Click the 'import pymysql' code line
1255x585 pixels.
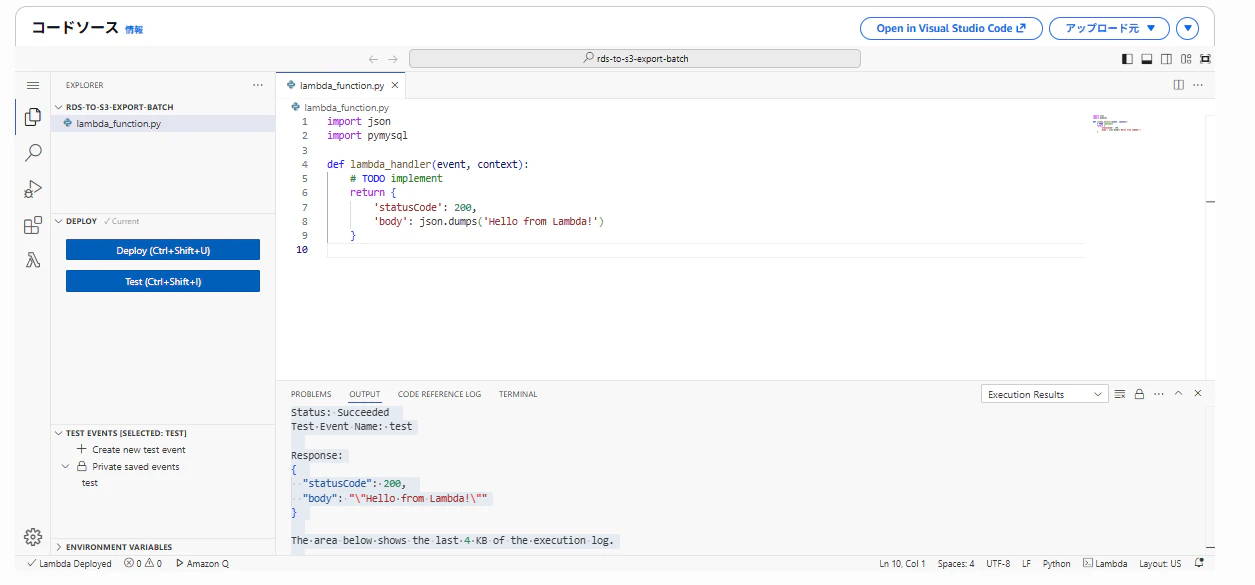tap(367, 136)
